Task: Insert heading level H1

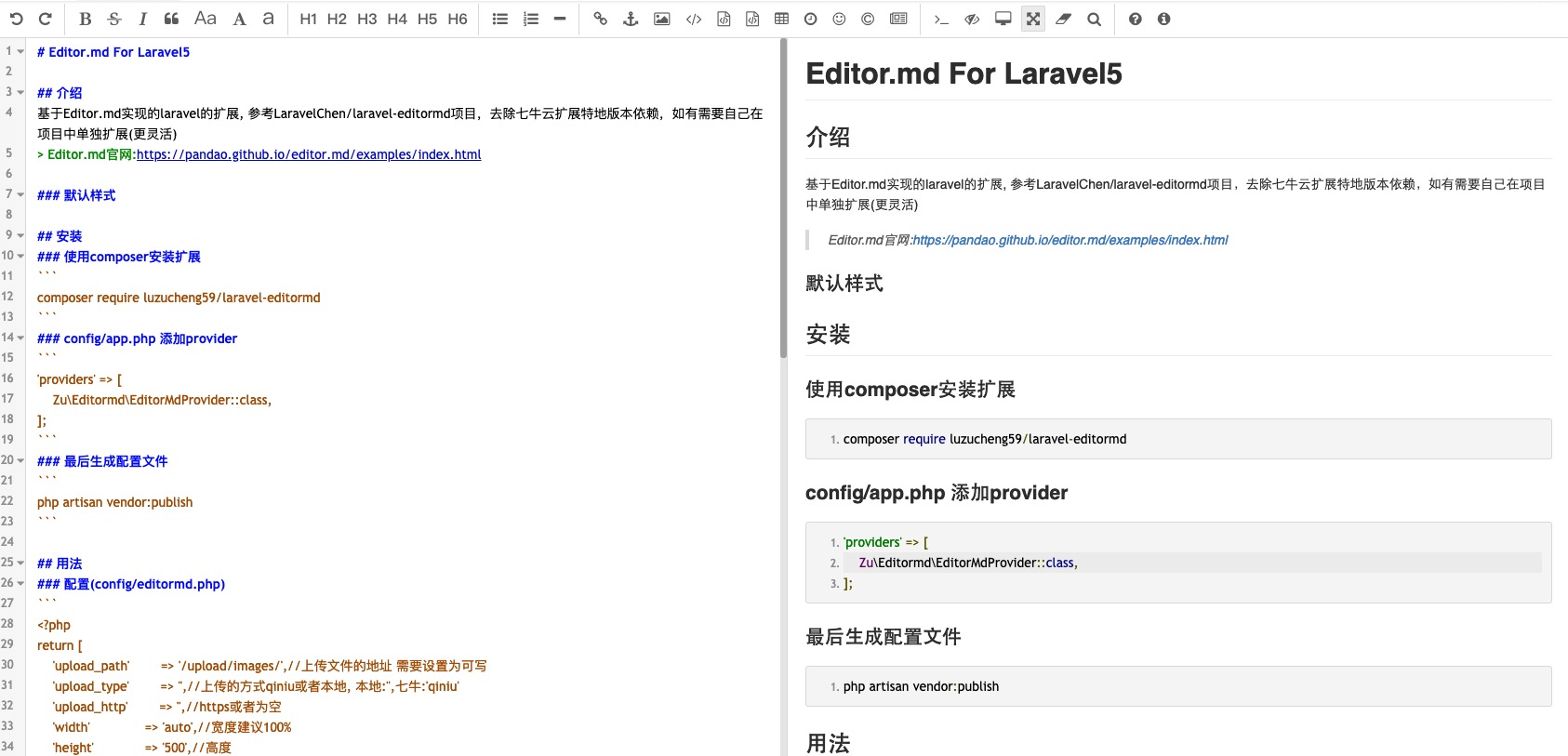Action: tap(309, 19)
